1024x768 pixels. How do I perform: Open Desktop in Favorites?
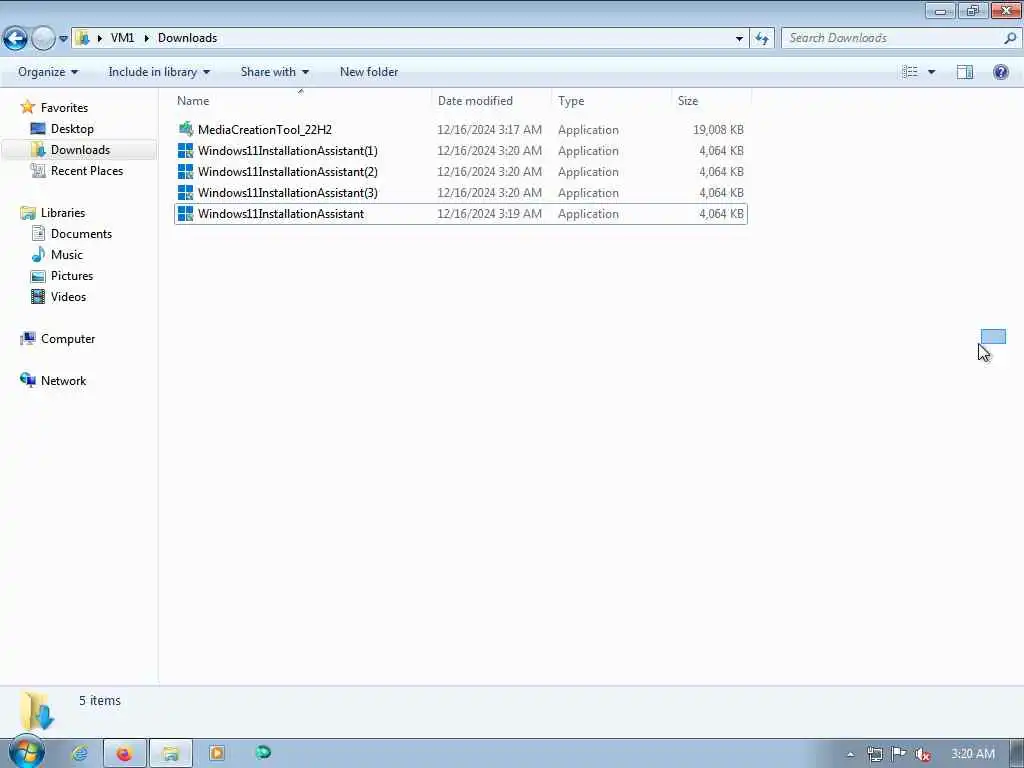[72, 129]
